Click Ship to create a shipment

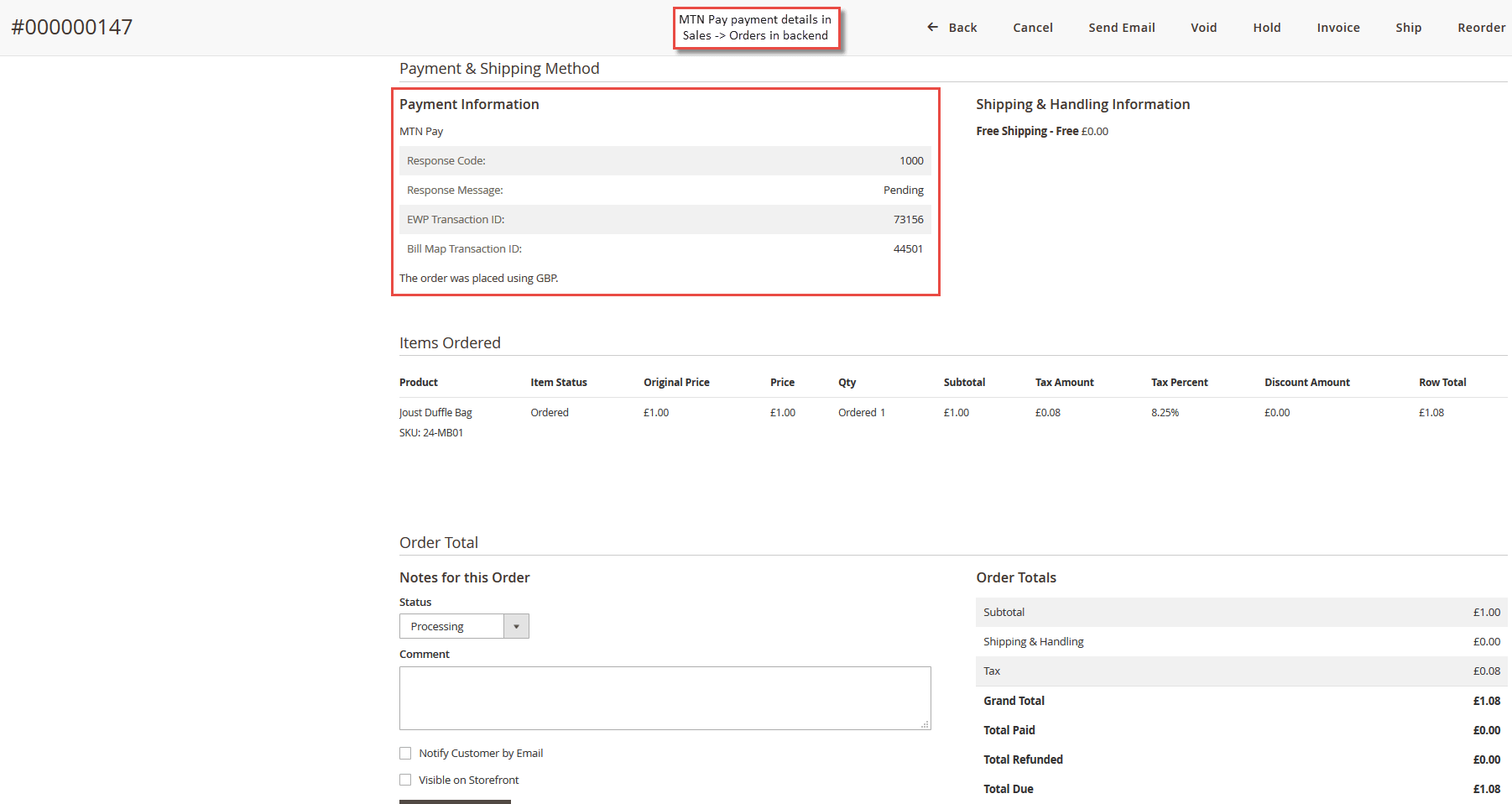click(1408, 27)
